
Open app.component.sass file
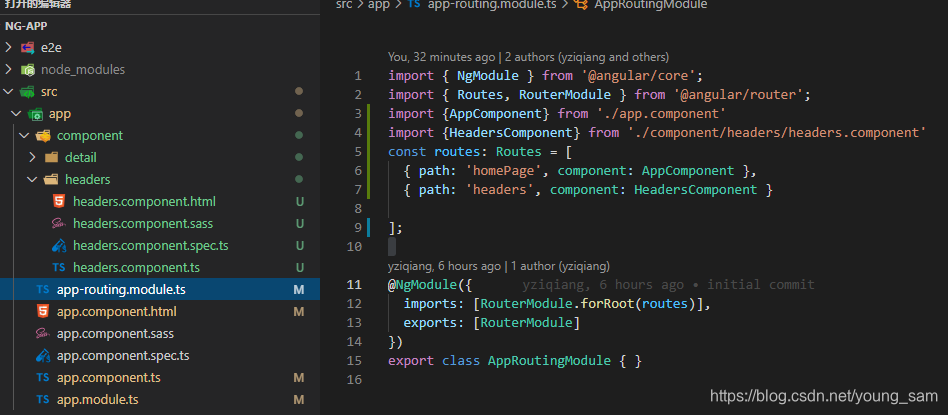coord(115,333)
